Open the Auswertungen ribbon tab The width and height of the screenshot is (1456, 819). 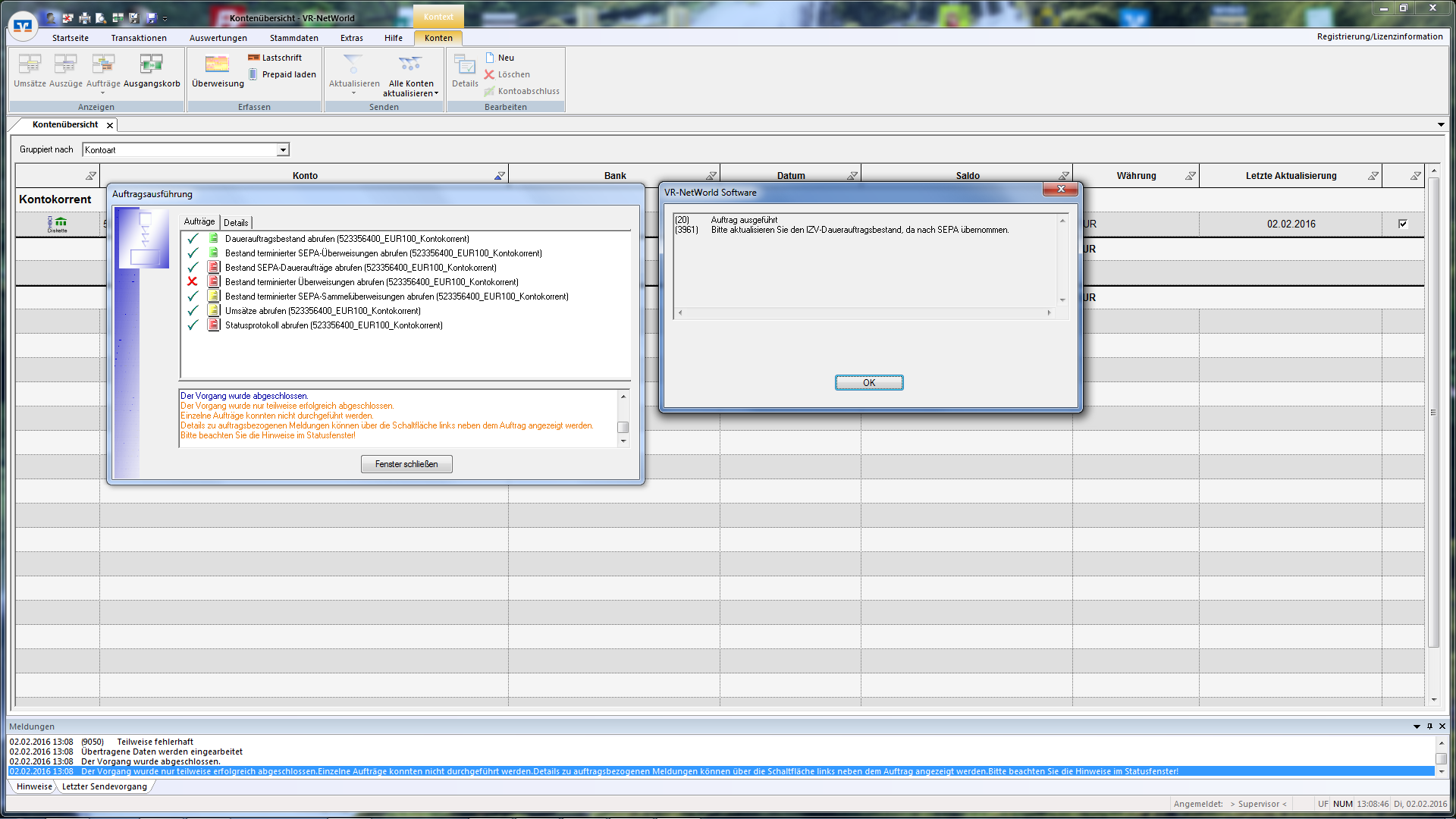point(218,38)
